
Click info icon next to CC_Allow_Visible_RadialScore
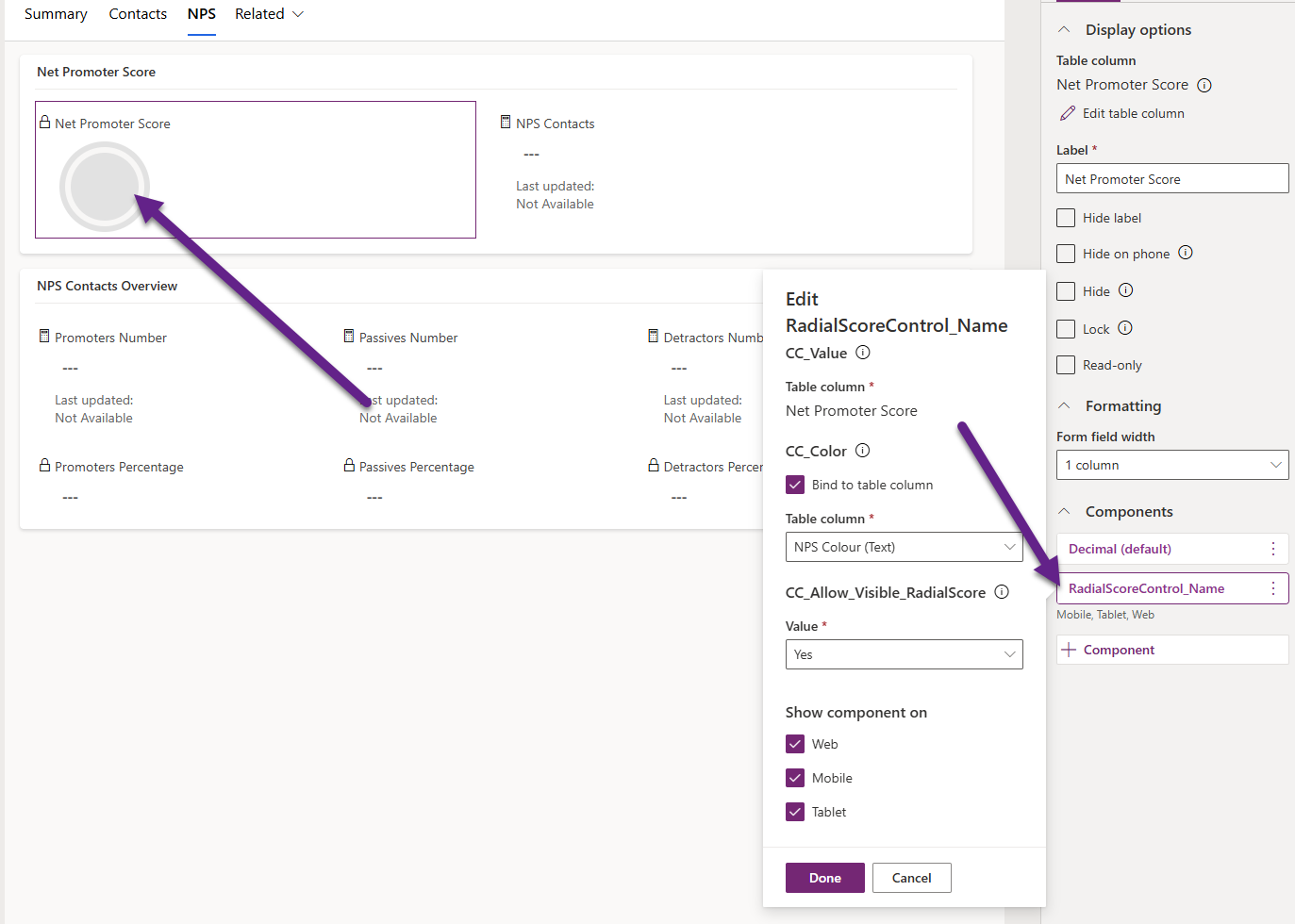[1002, 592]
